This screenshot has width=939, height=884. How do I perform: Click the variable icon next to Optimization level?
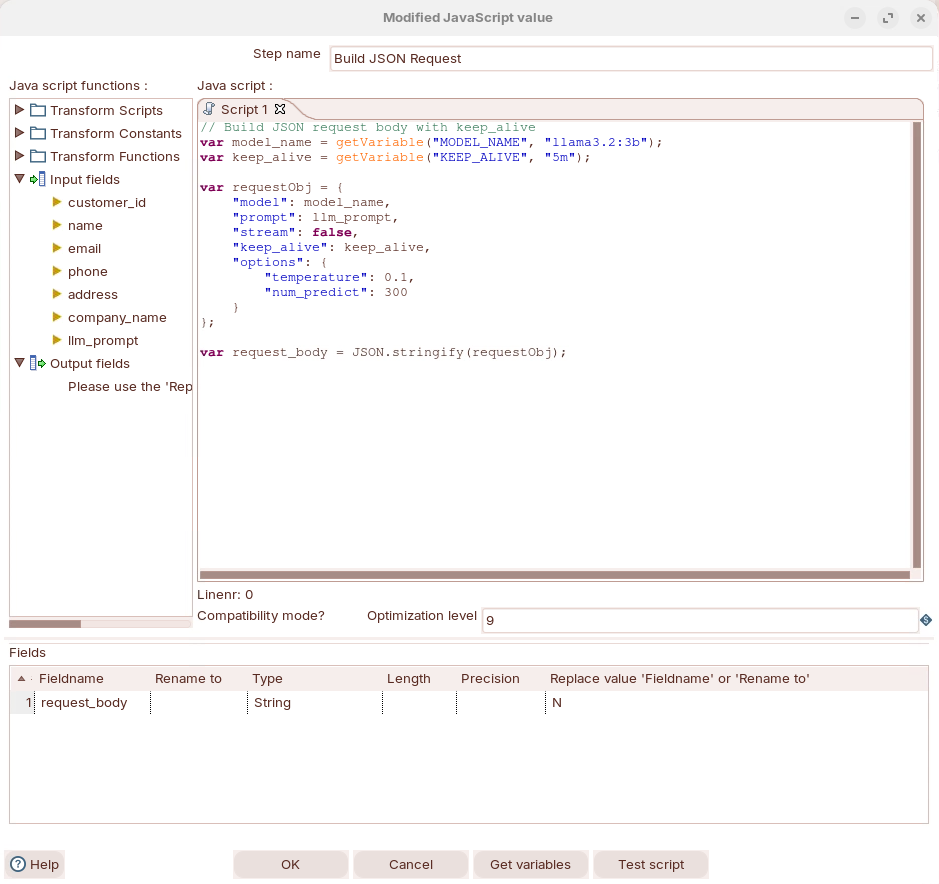926,621
